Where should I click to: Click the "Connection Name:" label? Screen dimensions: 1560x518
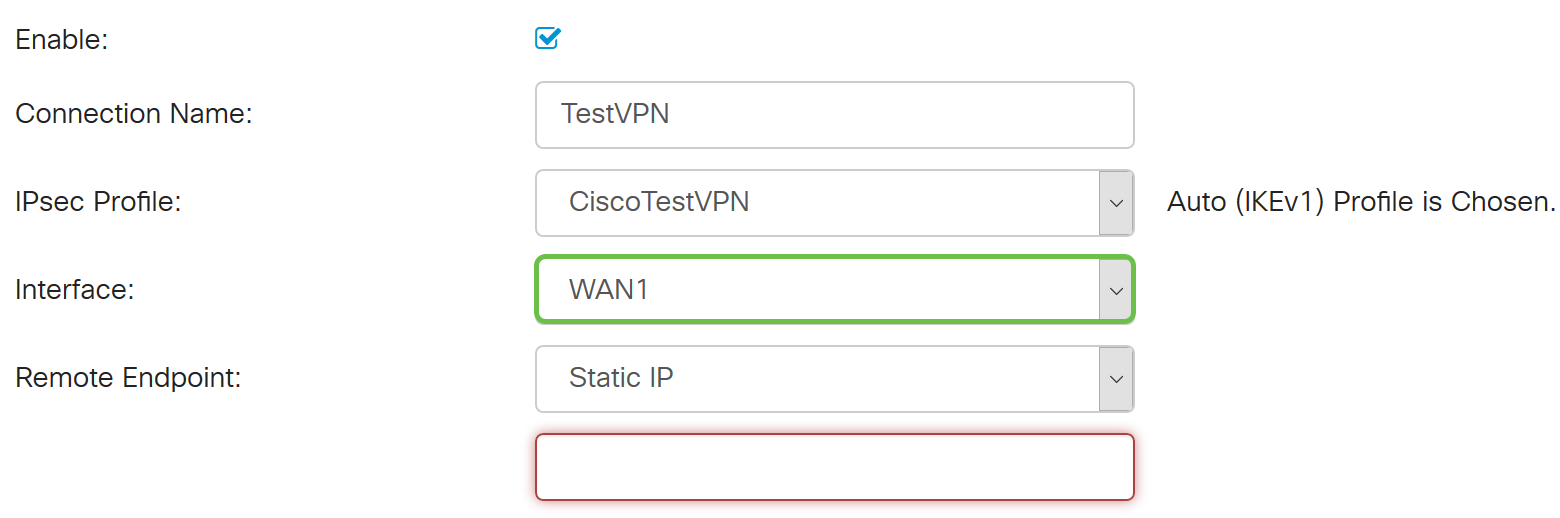pyautogui.click(x=134, y=114)
